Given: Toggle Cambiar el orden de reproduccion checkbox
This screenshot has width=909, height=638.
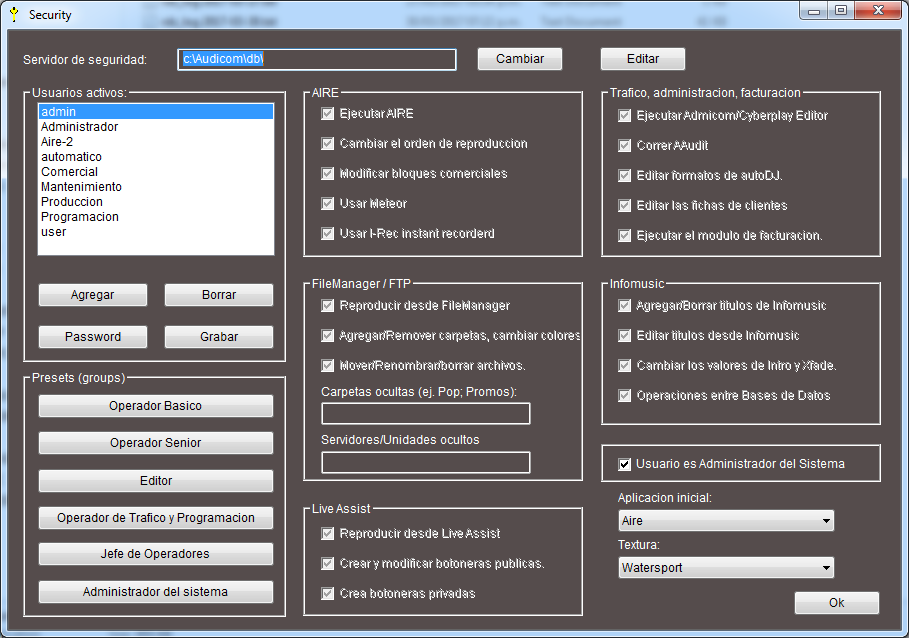Looking at the screenshot, I should (x=328, y=144).
